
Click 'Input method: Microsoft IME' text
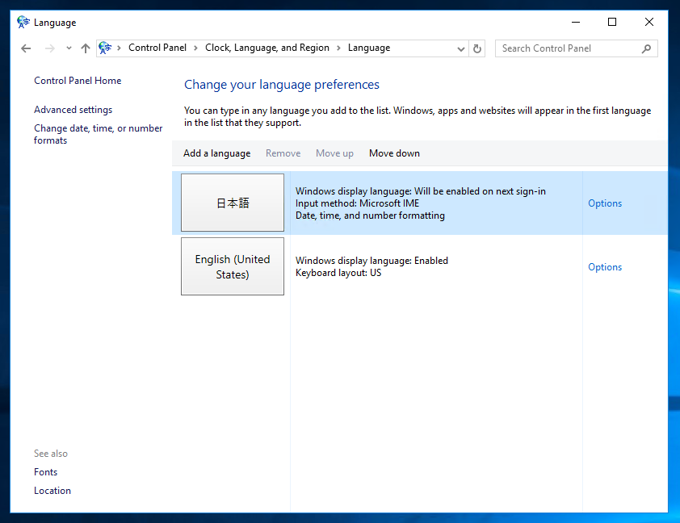pos(357,203)
